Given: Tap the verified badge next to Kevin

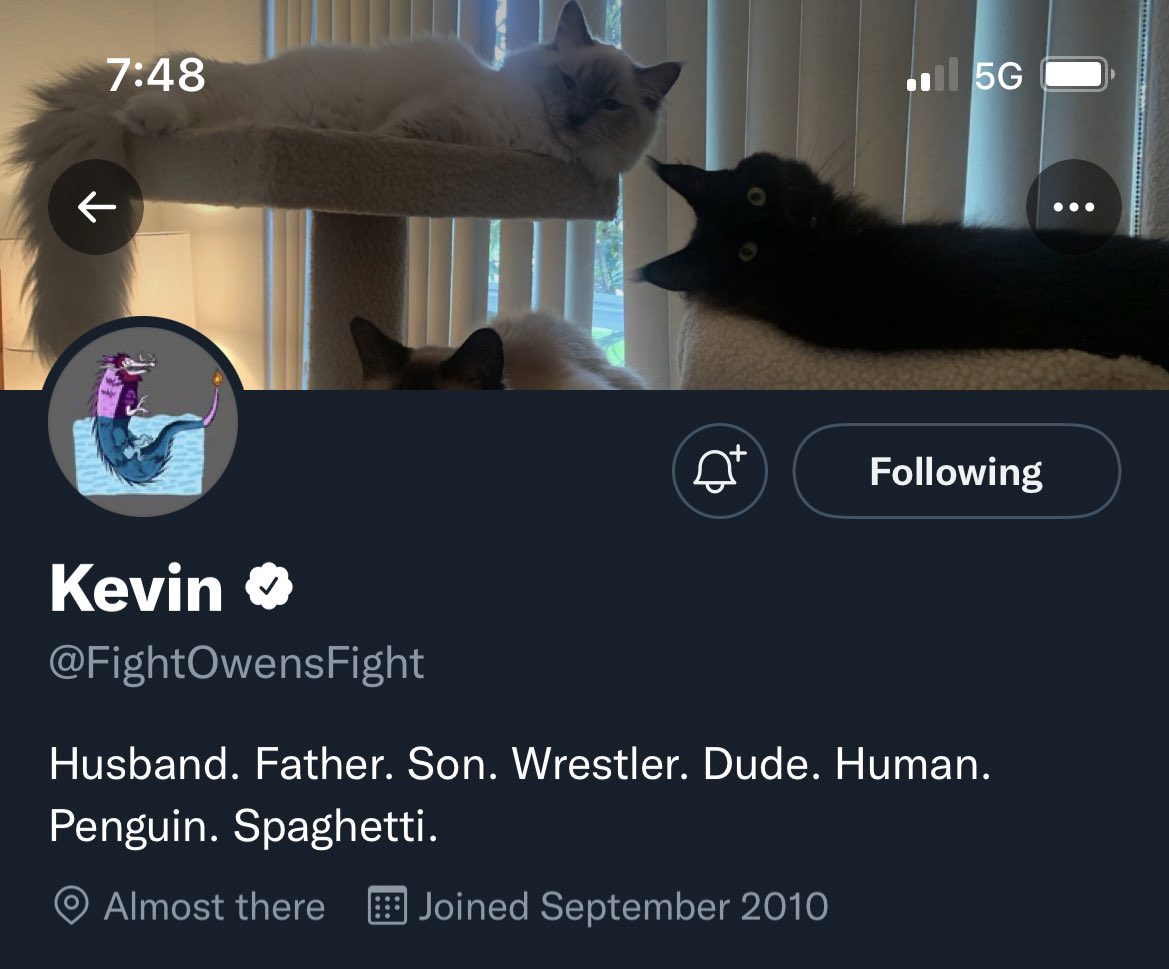Looking at the screenshot, I should tap(269, 587).
